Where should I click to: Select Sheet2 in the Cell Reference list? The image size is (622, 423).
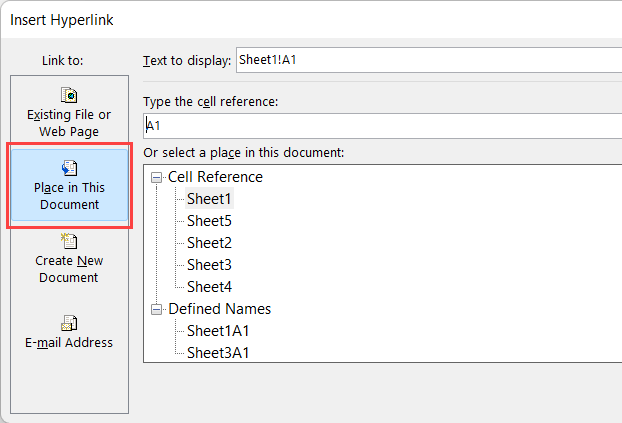(x=209, y=243)
